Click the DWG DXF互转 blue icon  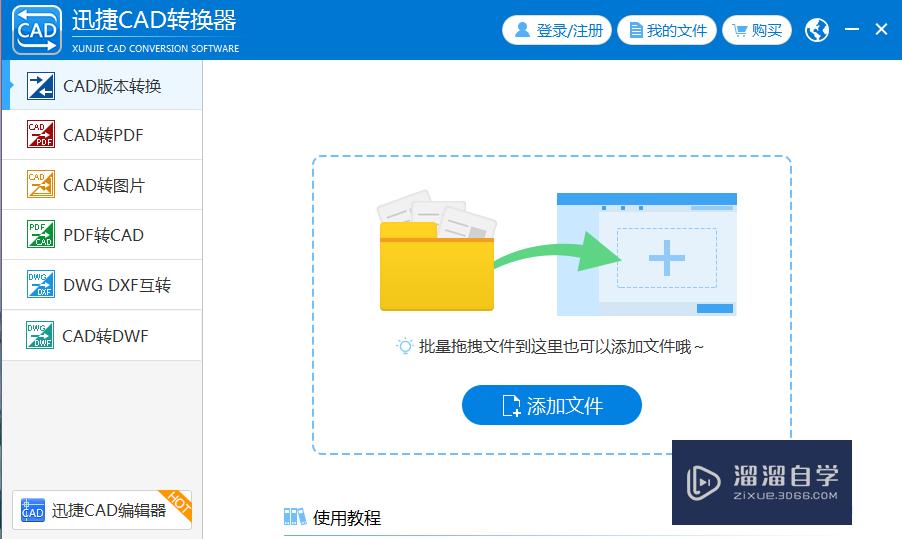click(x=41, y=284)
